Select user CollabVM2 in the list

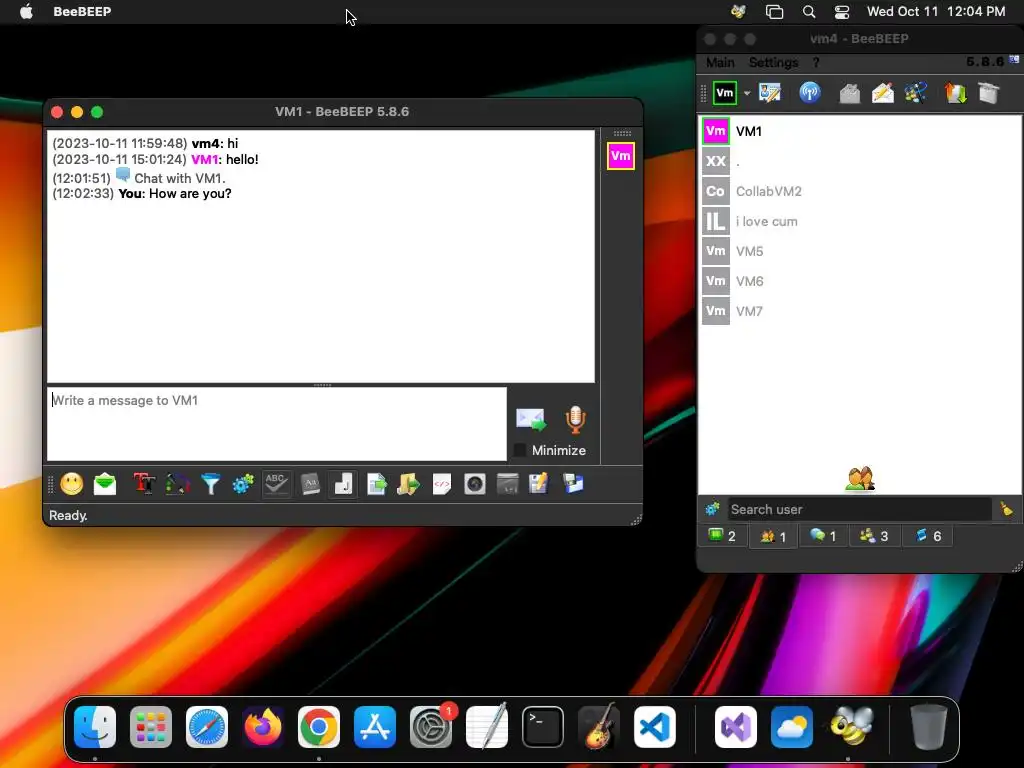(x=860, y=191)
